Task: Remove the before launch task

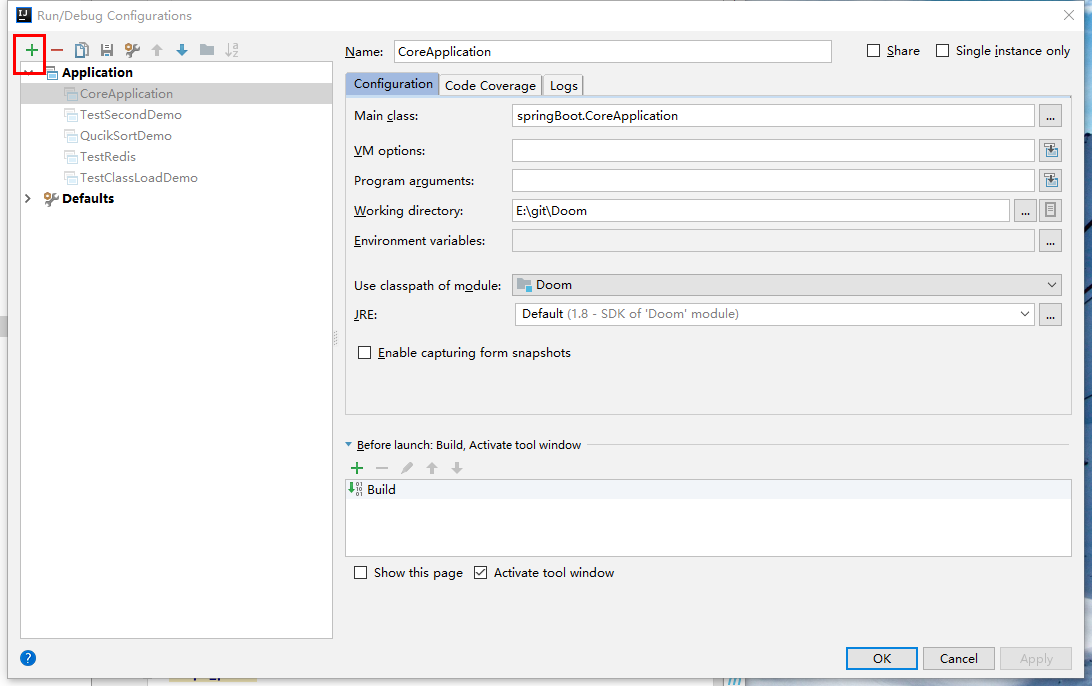Action: click(x=382, y=468)
